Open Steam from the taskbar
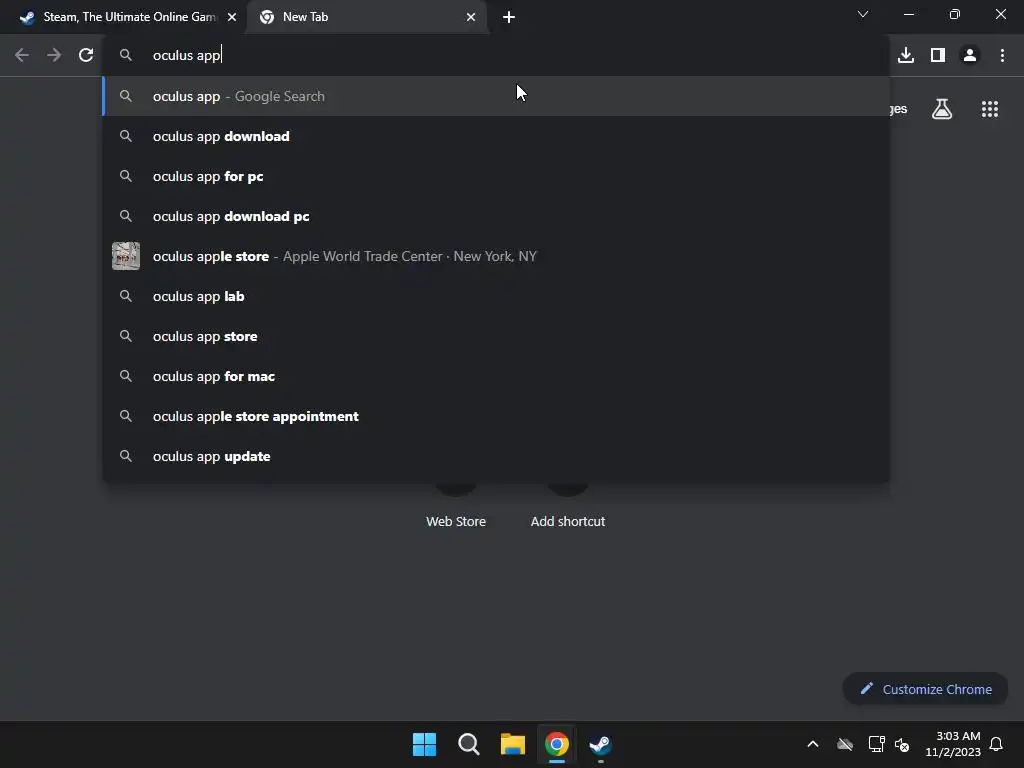The width and height of the screenshot is (1024, 768). tap(600, 744)
